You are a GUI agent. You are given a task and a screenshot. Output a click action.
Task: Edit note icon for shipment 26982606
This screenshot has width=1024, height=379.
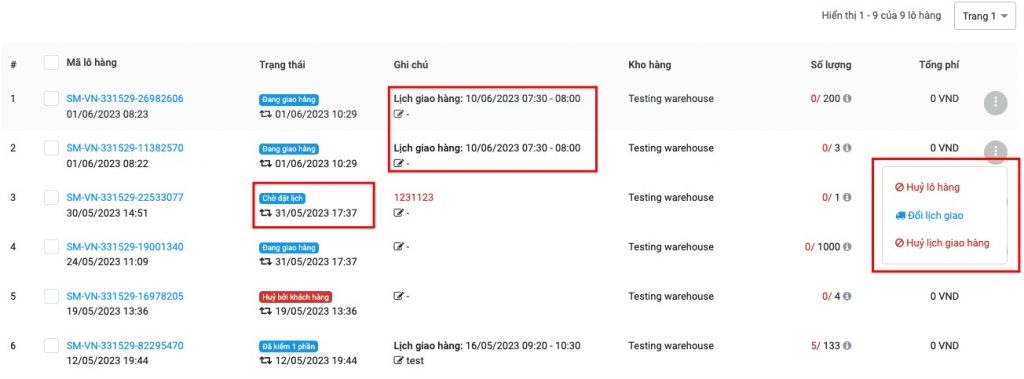[x=398, y=114]
